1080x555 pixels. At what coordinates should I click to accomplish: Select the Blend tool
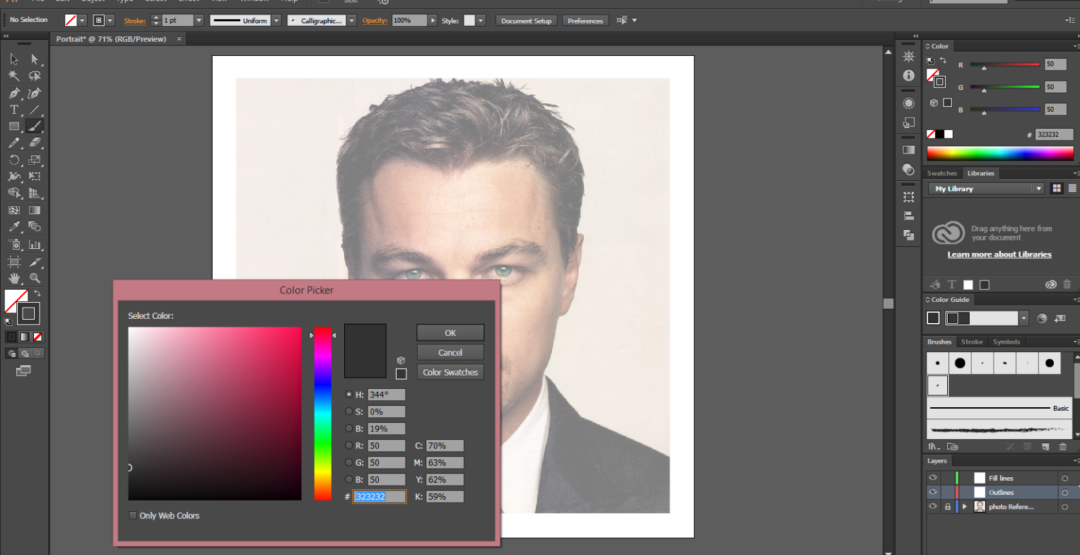pos(34,227)
